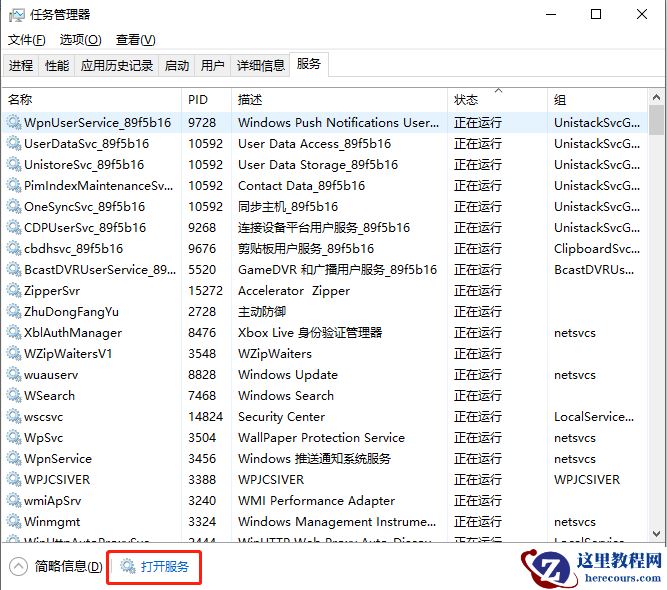
Task: Switch to the 应用历史记录 tab
Action: 117,66
